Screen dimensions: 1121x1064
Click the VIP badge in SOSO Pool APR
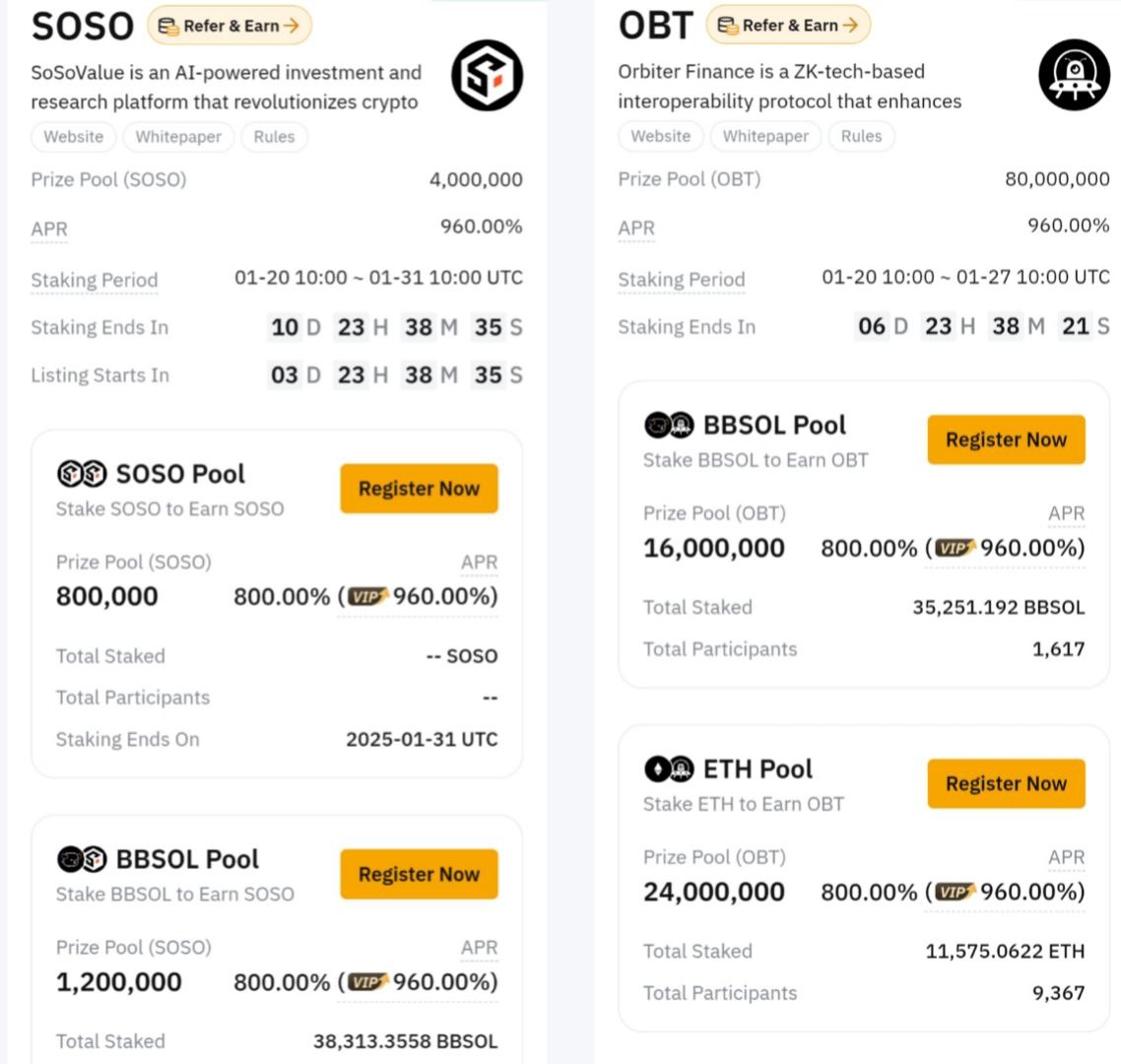(x=367, y=596)
